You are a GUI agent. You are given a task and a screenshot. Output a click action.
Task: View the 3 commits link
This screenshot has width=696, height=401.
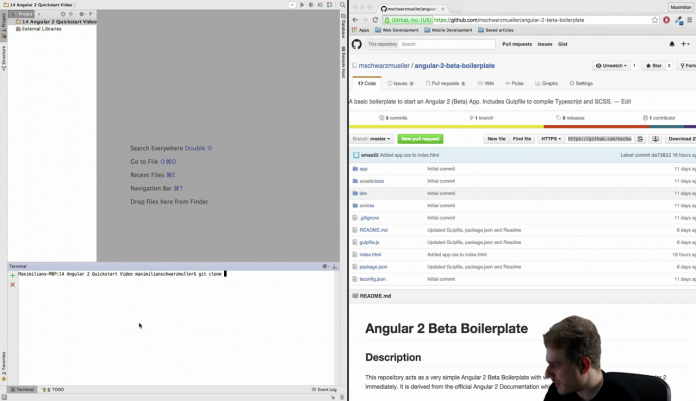coord(393,118)
